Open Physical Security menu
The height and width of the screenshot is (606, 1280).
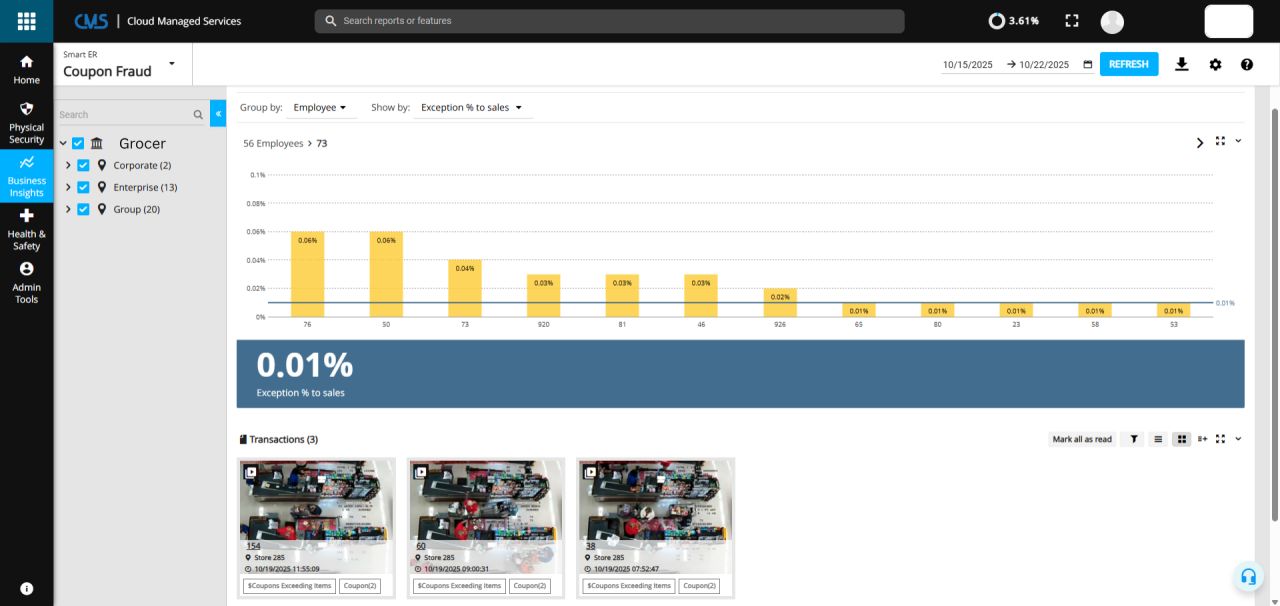tap(27, 122)
